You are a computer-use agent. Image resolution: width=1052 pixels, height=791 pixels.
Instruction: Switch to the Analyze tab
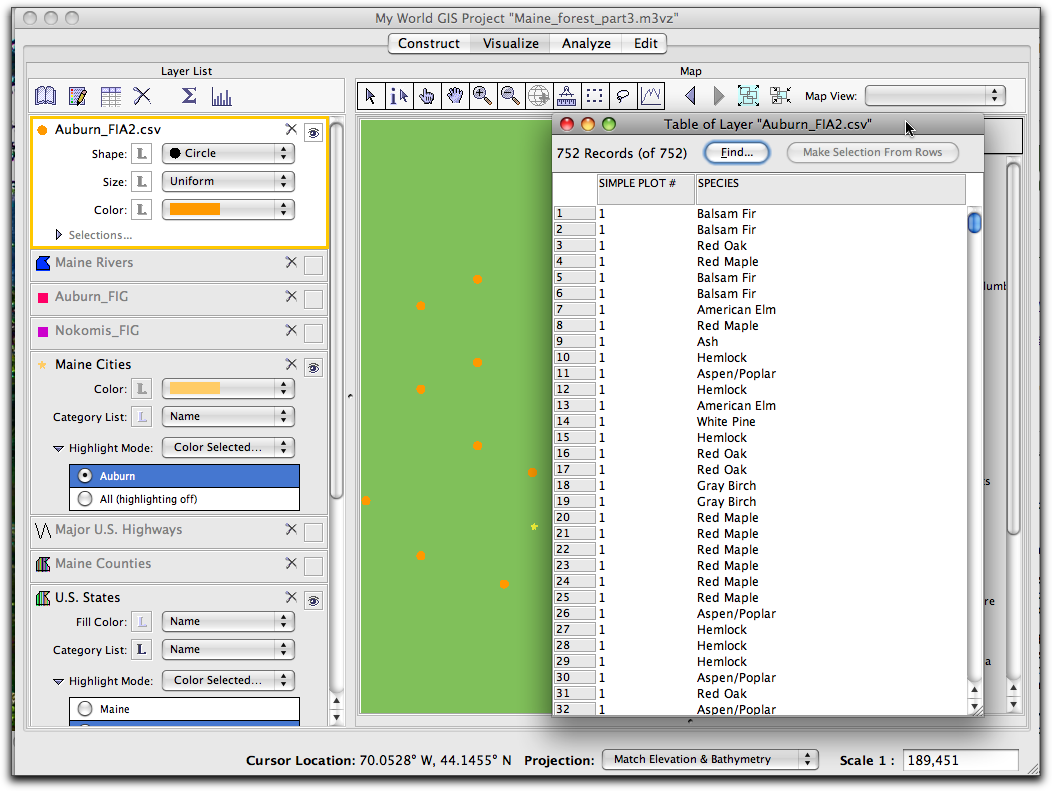click(585, 43)
